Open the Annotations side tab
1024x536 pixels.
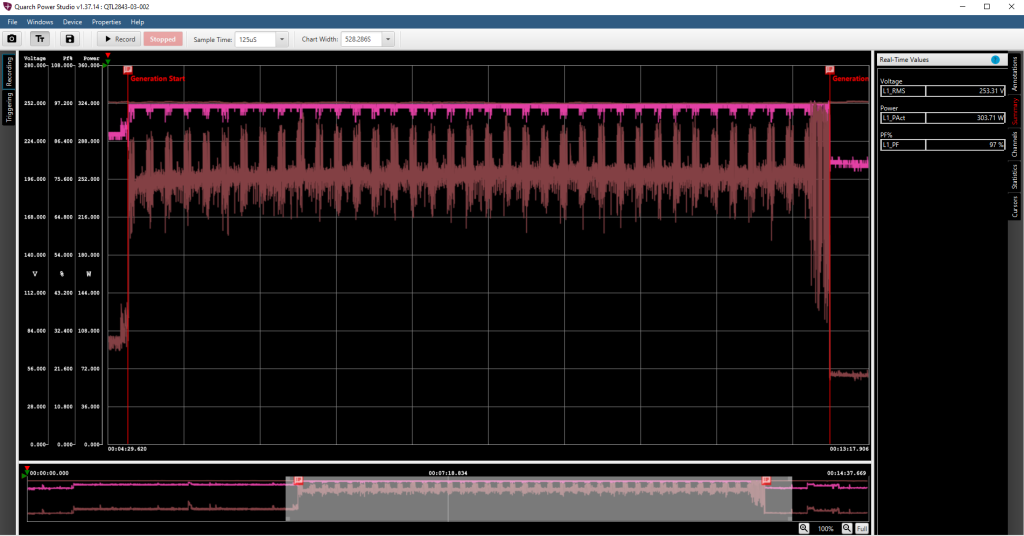tap(1015, 73)
